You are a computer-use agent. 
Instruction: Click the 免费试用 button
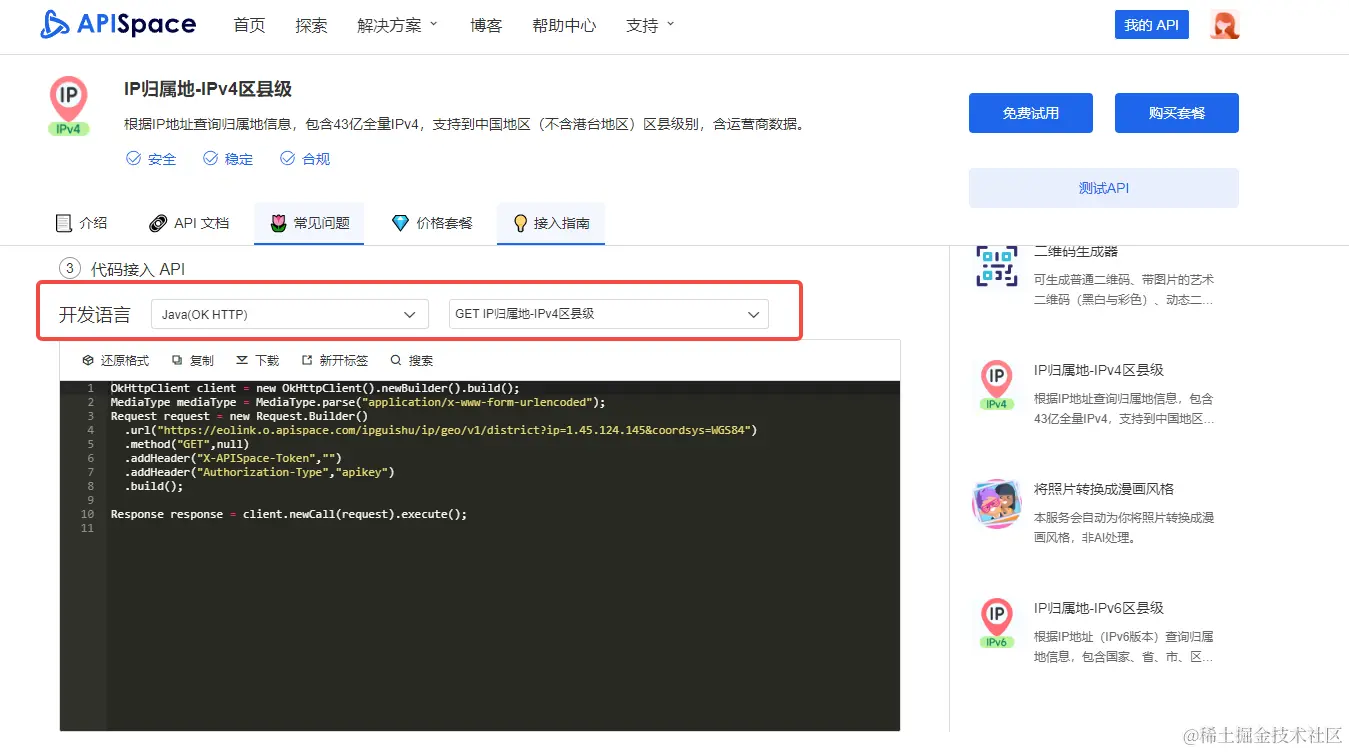pos(1031,113)
